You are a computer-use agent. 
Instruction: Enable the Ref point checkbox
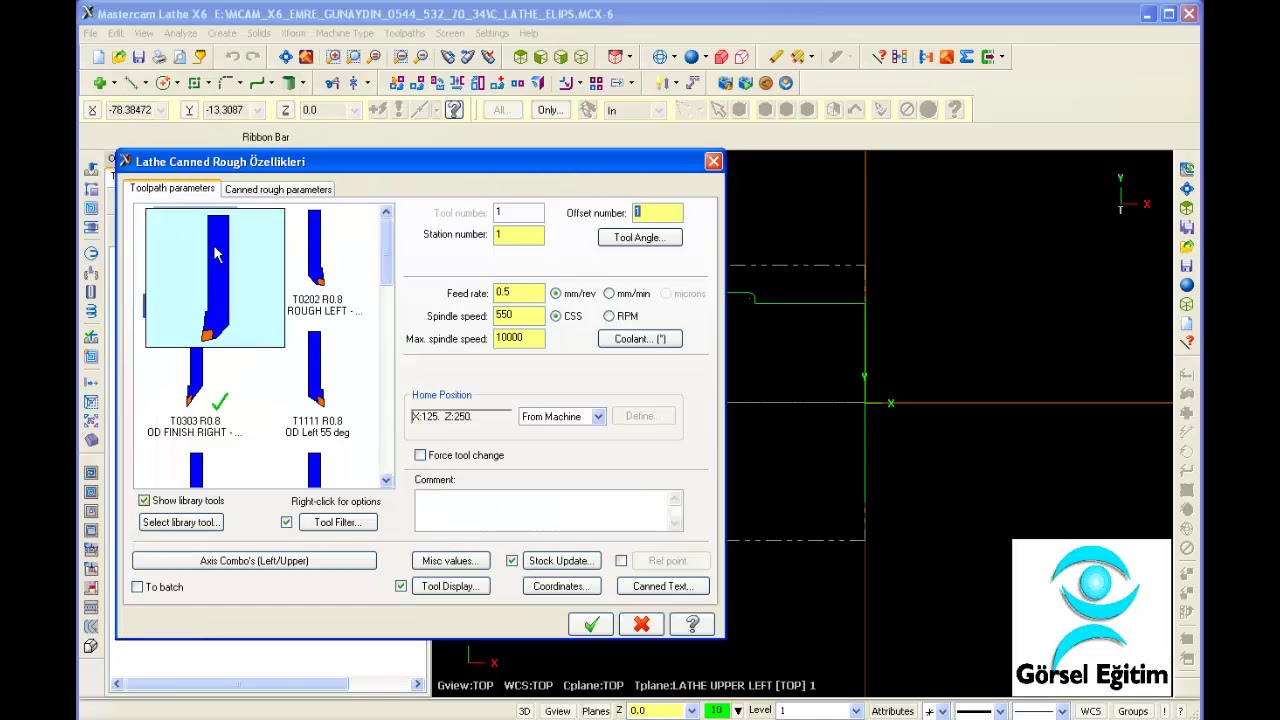[621, 561]
